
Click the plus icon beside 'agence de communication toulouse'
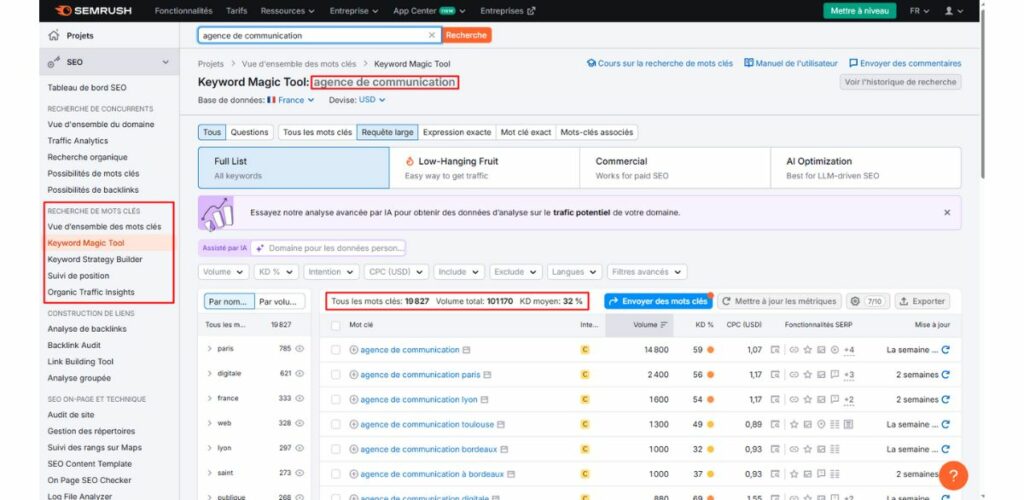click(354, 424)
